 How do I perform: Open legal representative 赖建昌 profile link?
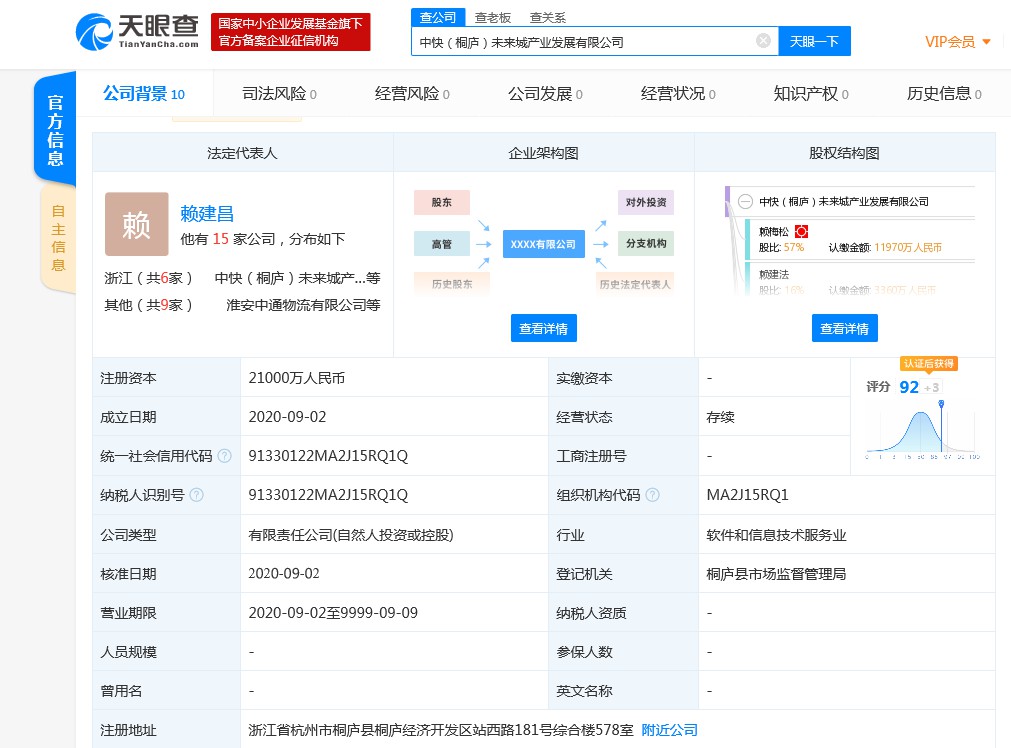207,213
